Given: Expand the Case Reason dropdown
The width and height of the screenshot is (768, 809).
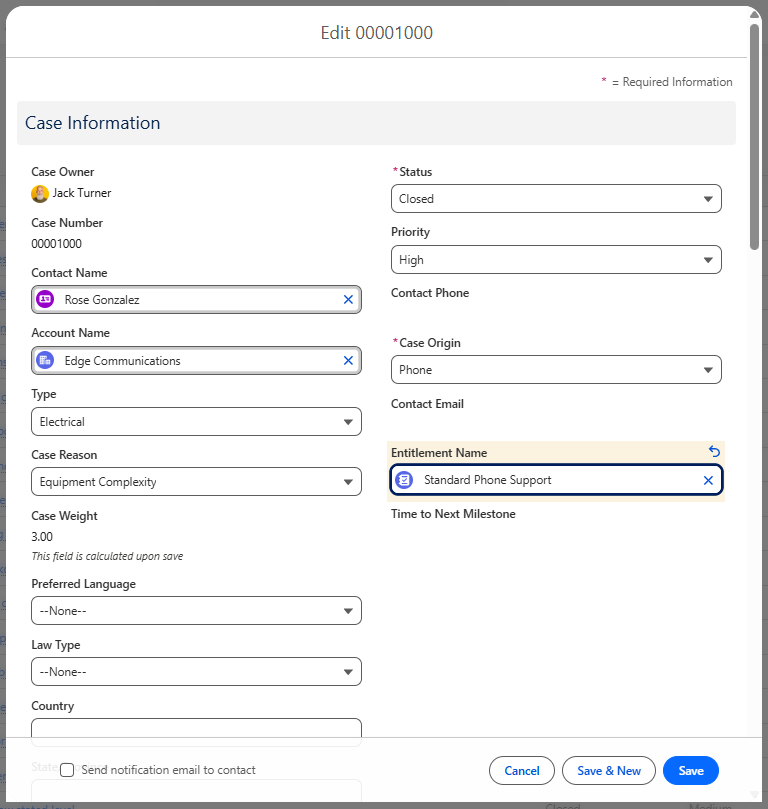Looking at the screenshot, I should coord(196,482).
